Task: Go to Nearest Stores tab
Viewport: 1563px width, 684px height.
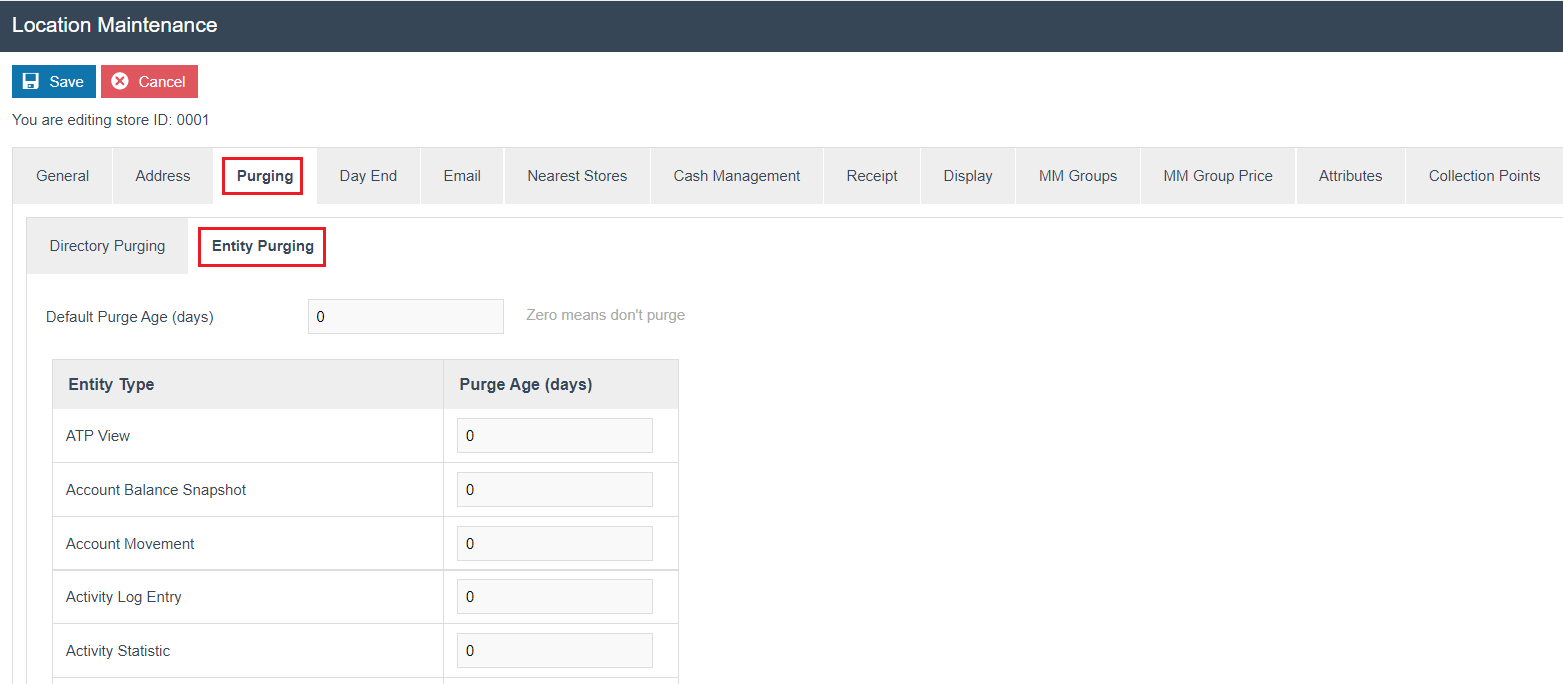Action: tap(577, 176)
